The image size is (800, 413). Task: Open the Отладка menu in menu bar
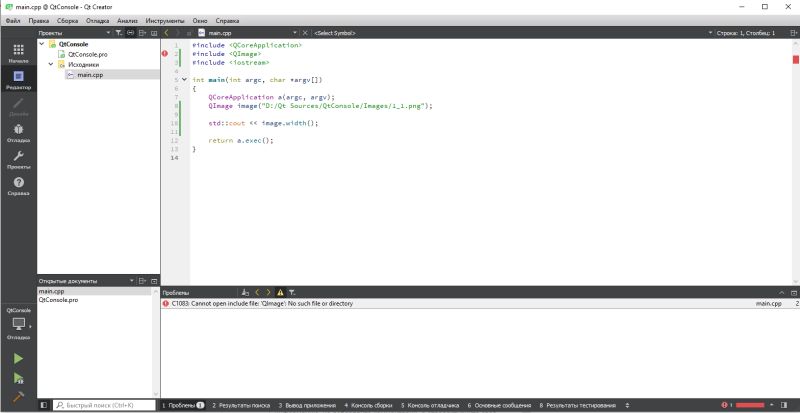[x=97, y=21]
